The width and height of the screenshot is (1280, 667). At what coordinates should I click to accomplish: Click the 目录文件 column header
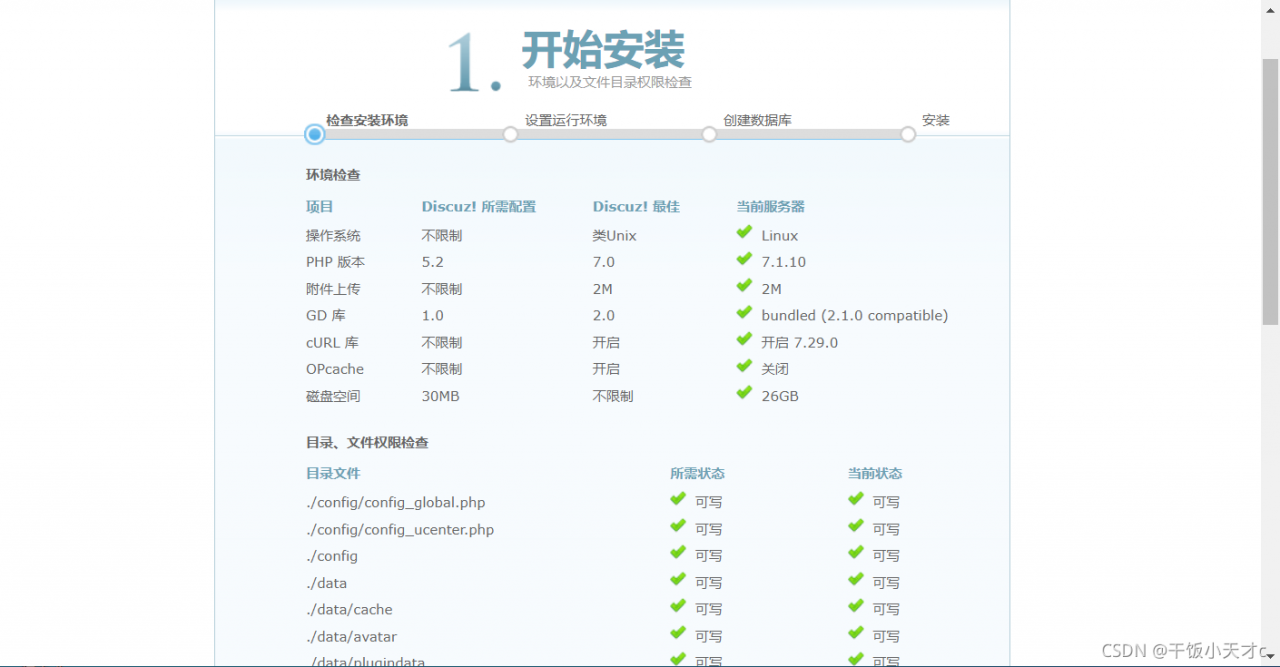click(x=333, y=474)
